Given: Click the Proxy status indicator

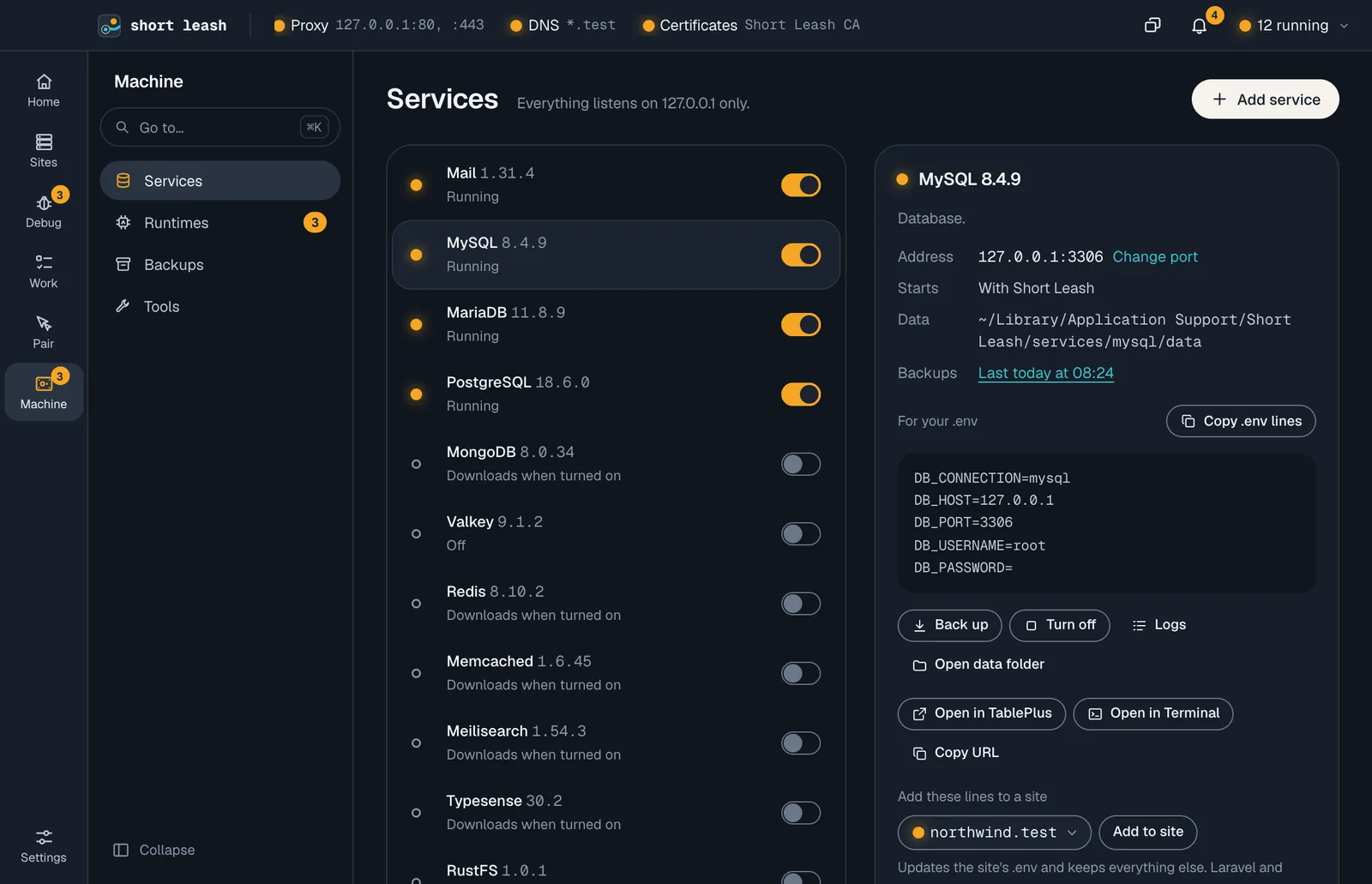Looking at the screenshot, I should pyautogui.click(x=378, y=26).
